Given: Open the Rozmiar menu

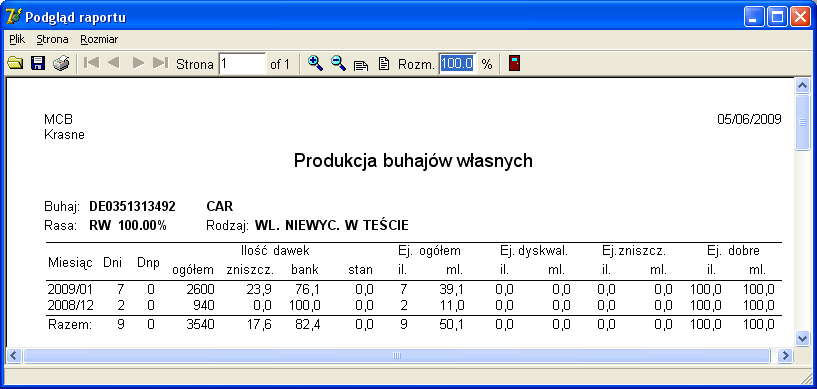Looking at the screenshot, I should 99,40.
